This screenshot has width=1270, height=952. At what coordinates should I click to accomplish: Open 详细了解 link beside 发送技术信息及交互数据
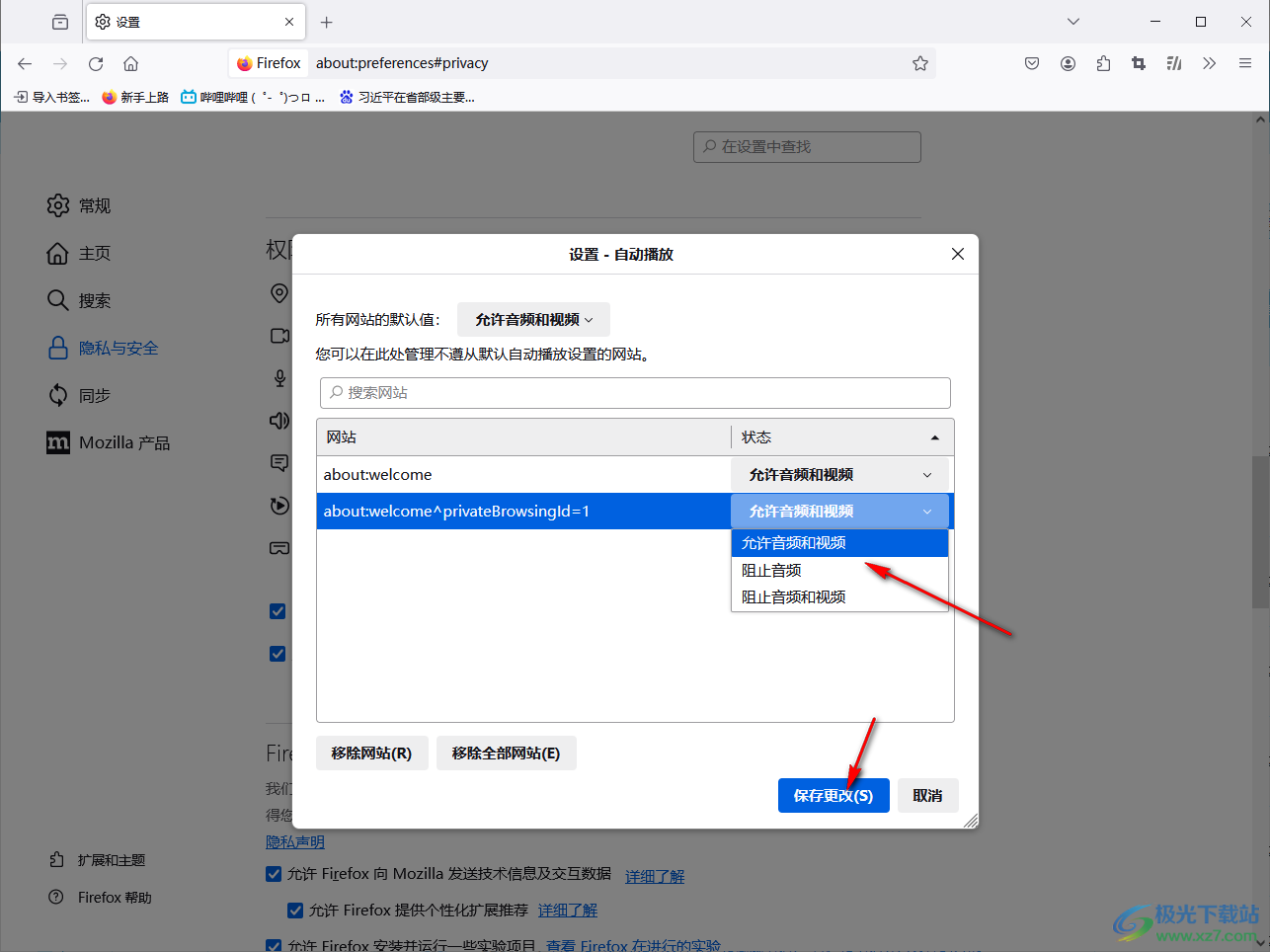[x=655, y=876]
